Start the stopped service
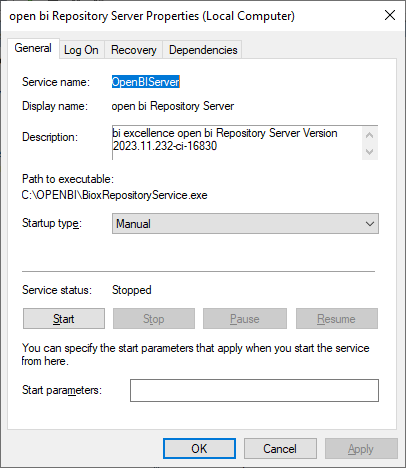Image resolution: width=406 pixels, height=468 pixels. (x=64, y=319)
